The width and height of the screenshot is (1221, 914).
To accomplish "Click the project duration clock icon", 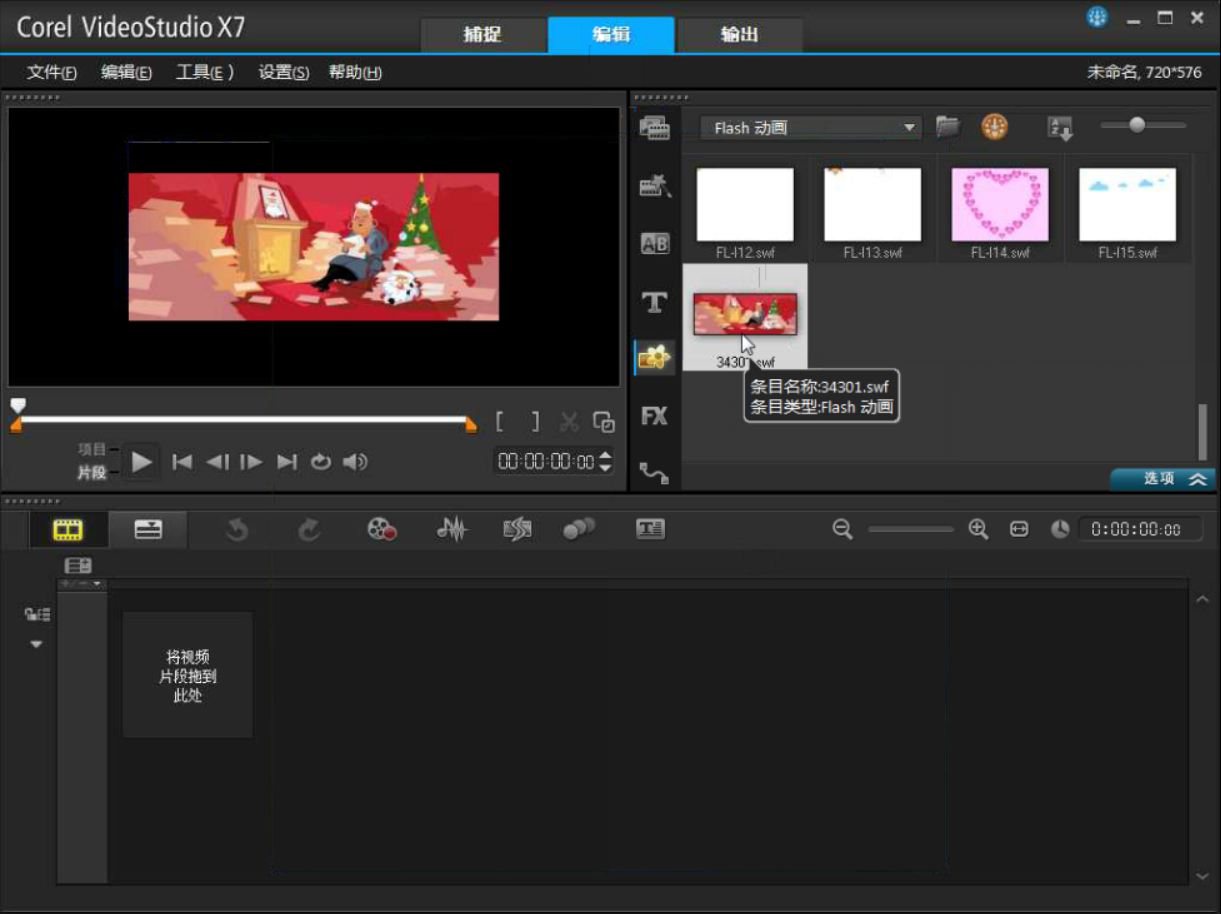I will [1060, 530].
